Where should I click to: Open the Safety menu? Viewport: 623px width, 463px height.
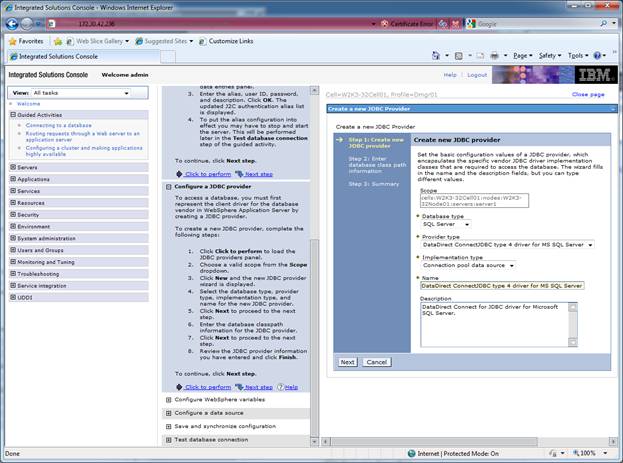[552, 55]
